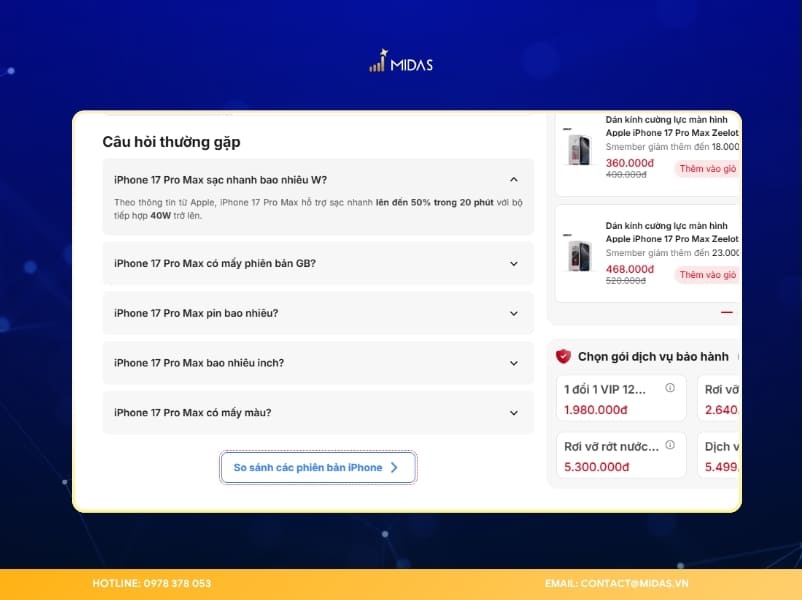Click the MIDAS logo at the top

coord(401,61)
